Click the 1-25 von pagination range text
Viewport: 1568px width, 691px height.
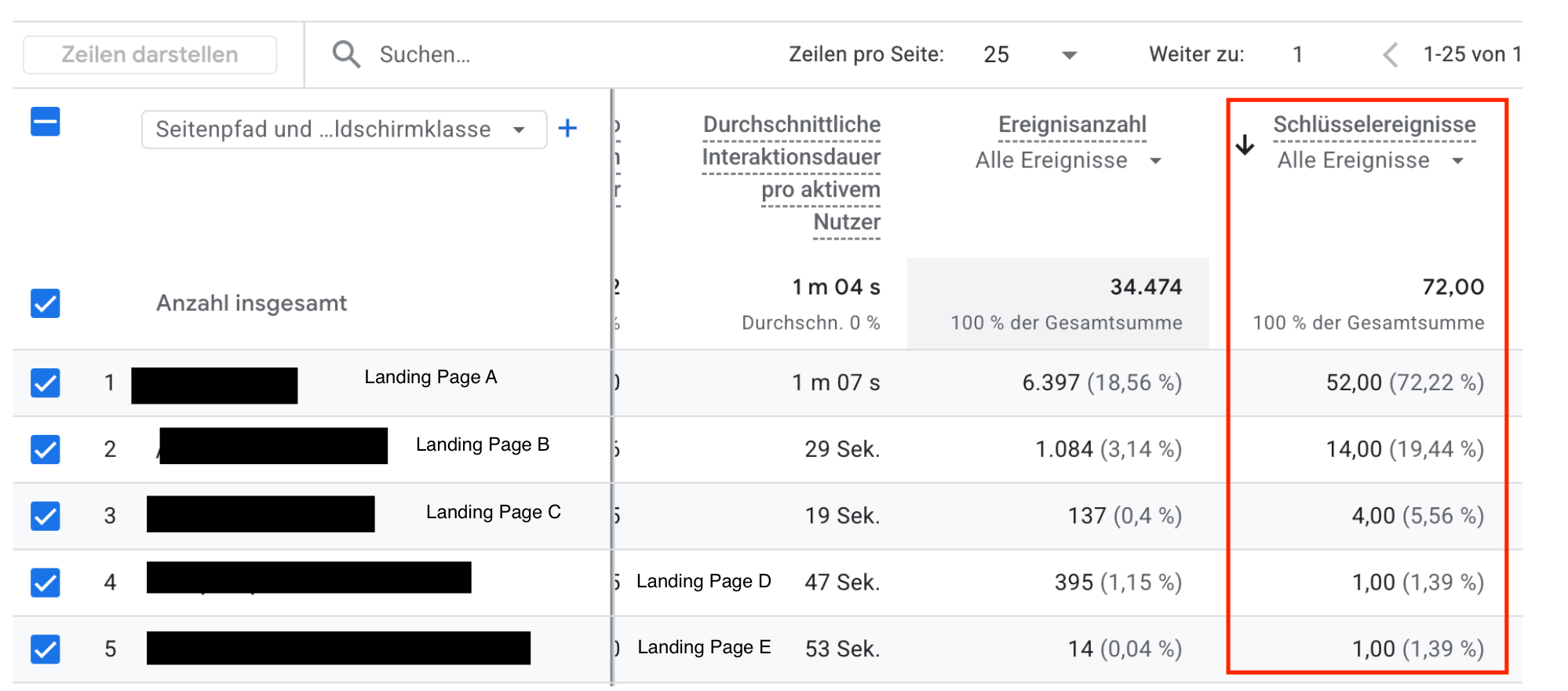1471,54
